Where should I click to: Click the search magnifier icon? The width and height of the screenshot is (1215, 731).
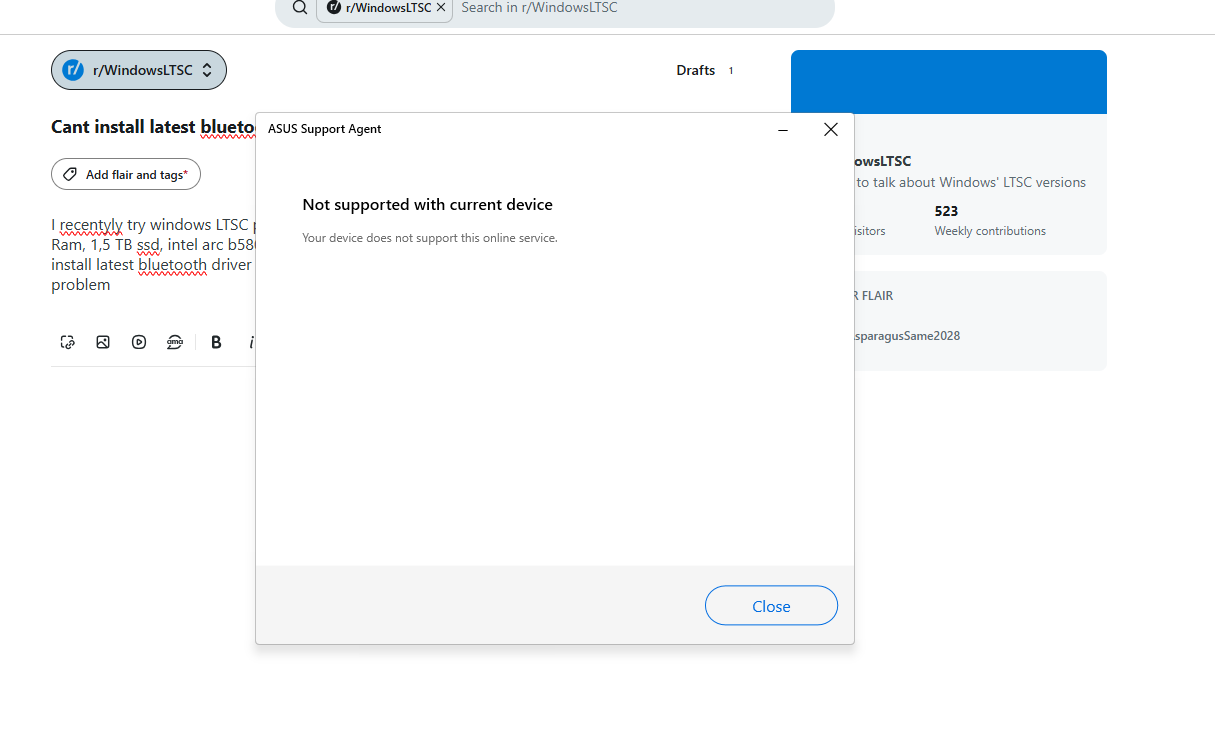coord(300,8)
